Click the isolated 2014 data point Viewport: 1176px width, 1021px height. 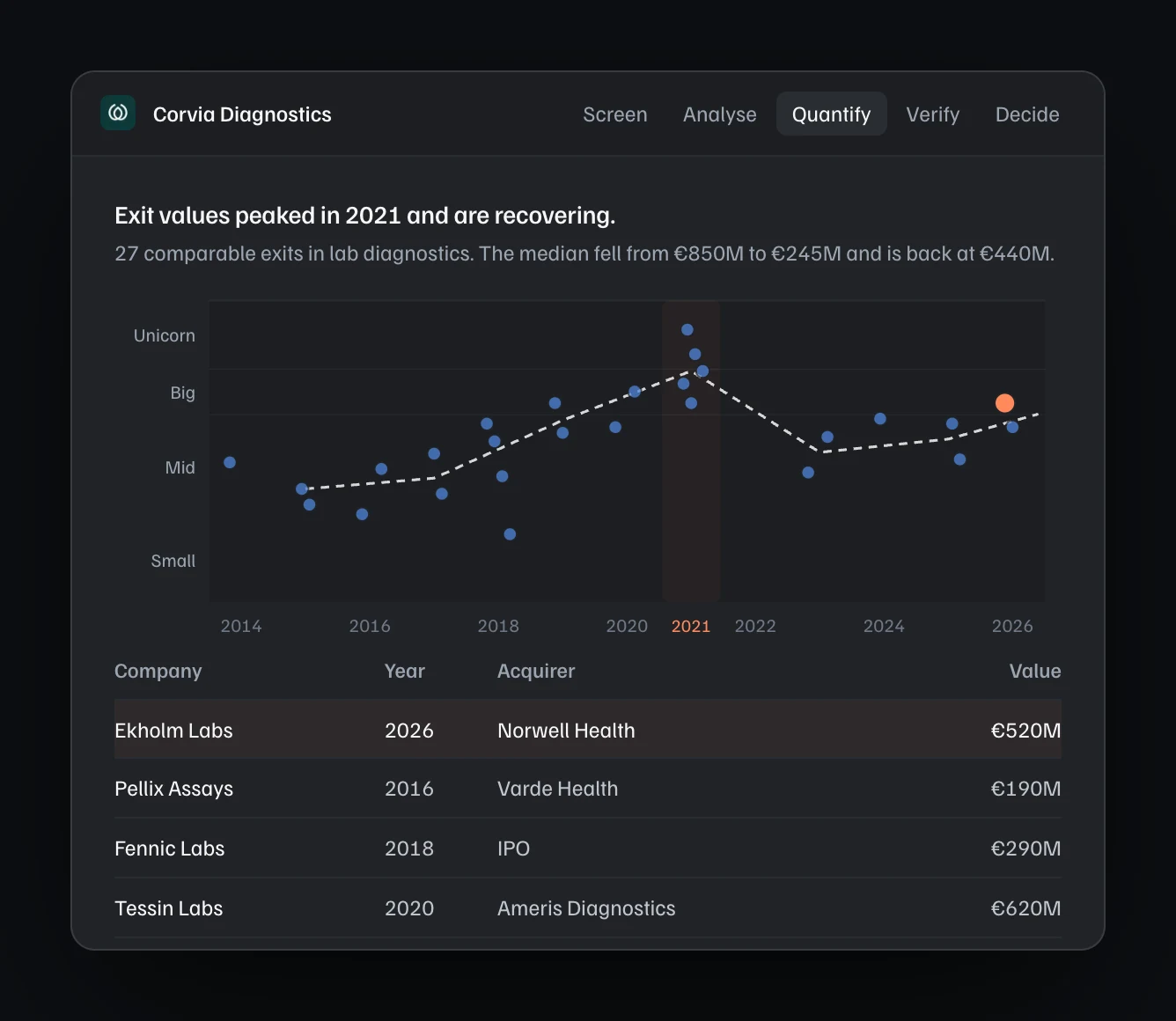(x=230, y=463)
